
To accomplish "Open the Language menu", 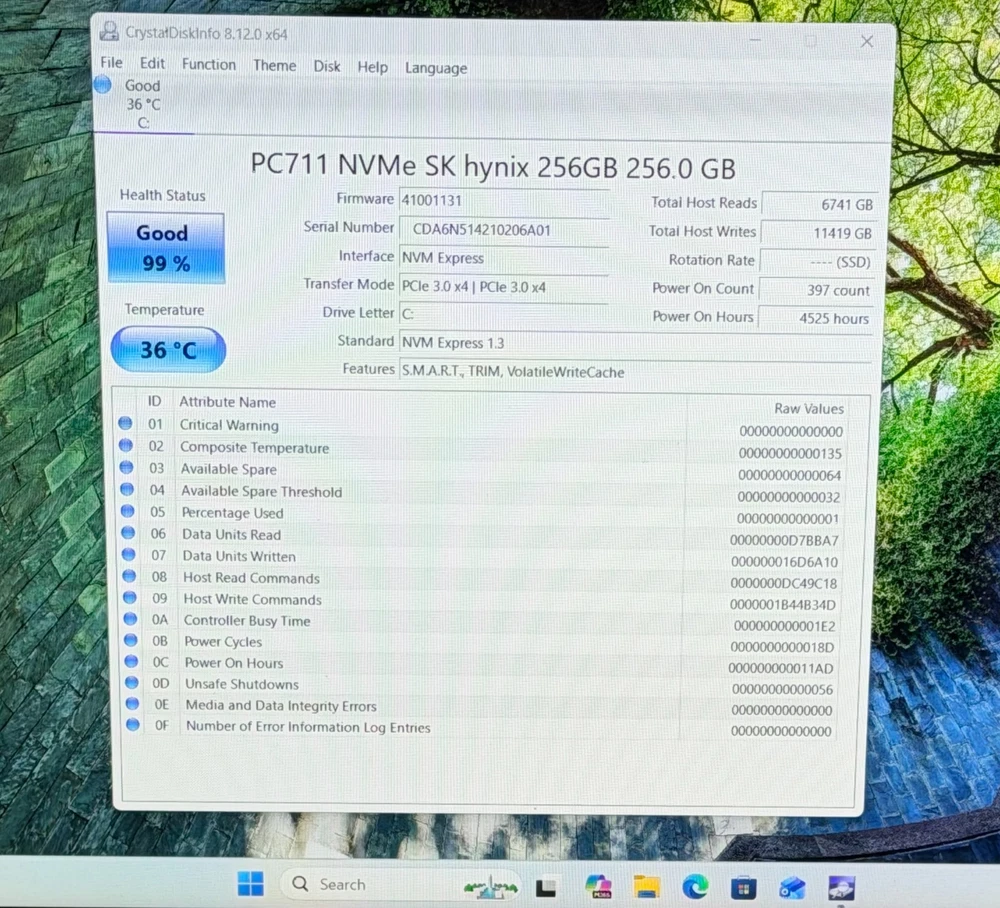I will point(435,68).
